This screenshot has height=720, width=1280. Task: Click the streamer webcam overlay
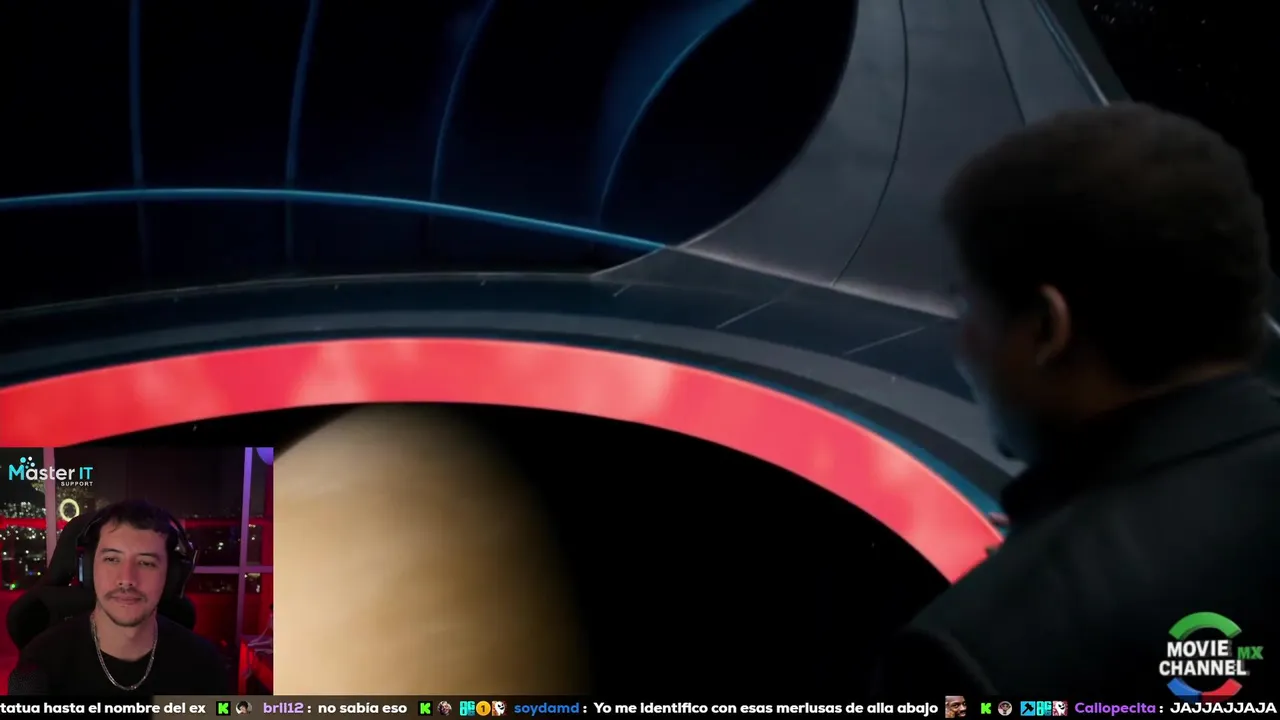[136, 571]
